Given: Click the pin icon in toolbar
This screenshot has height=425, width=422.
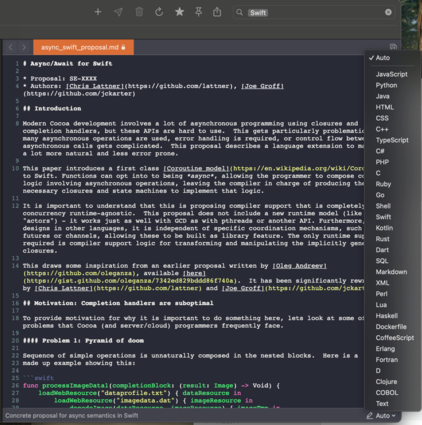Looking at the screenshot, I should 199,12.
